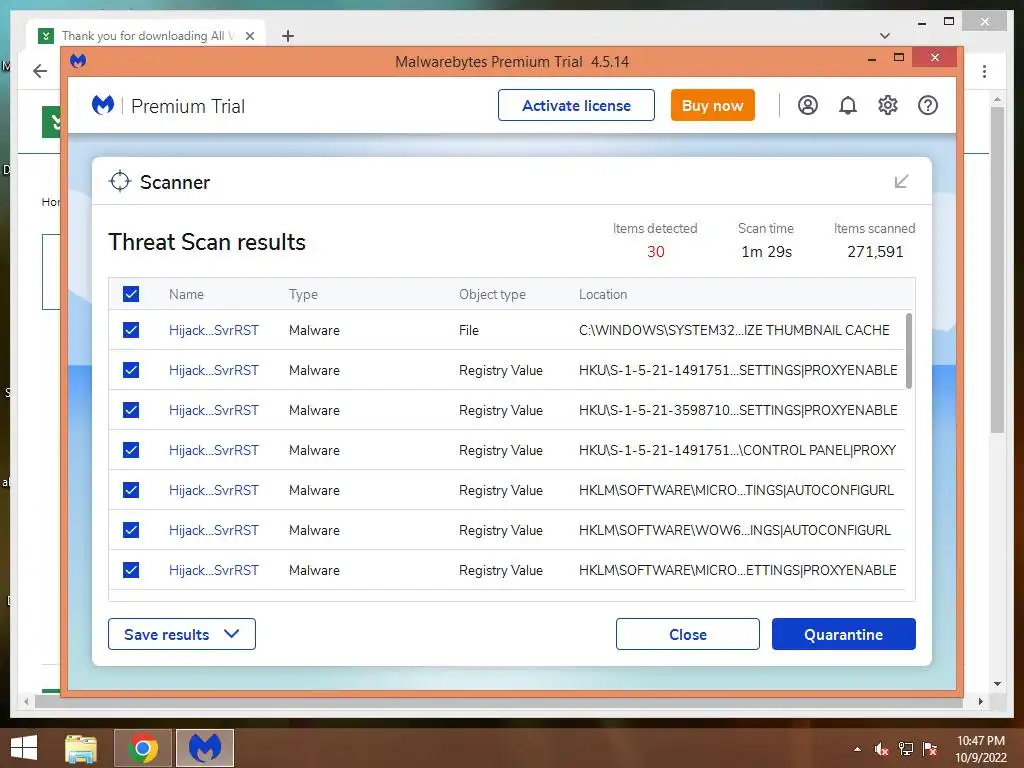Viewport: 1024px width, 768px height.
Task: Sort results by Name column
Action: [x=186, y=295]
